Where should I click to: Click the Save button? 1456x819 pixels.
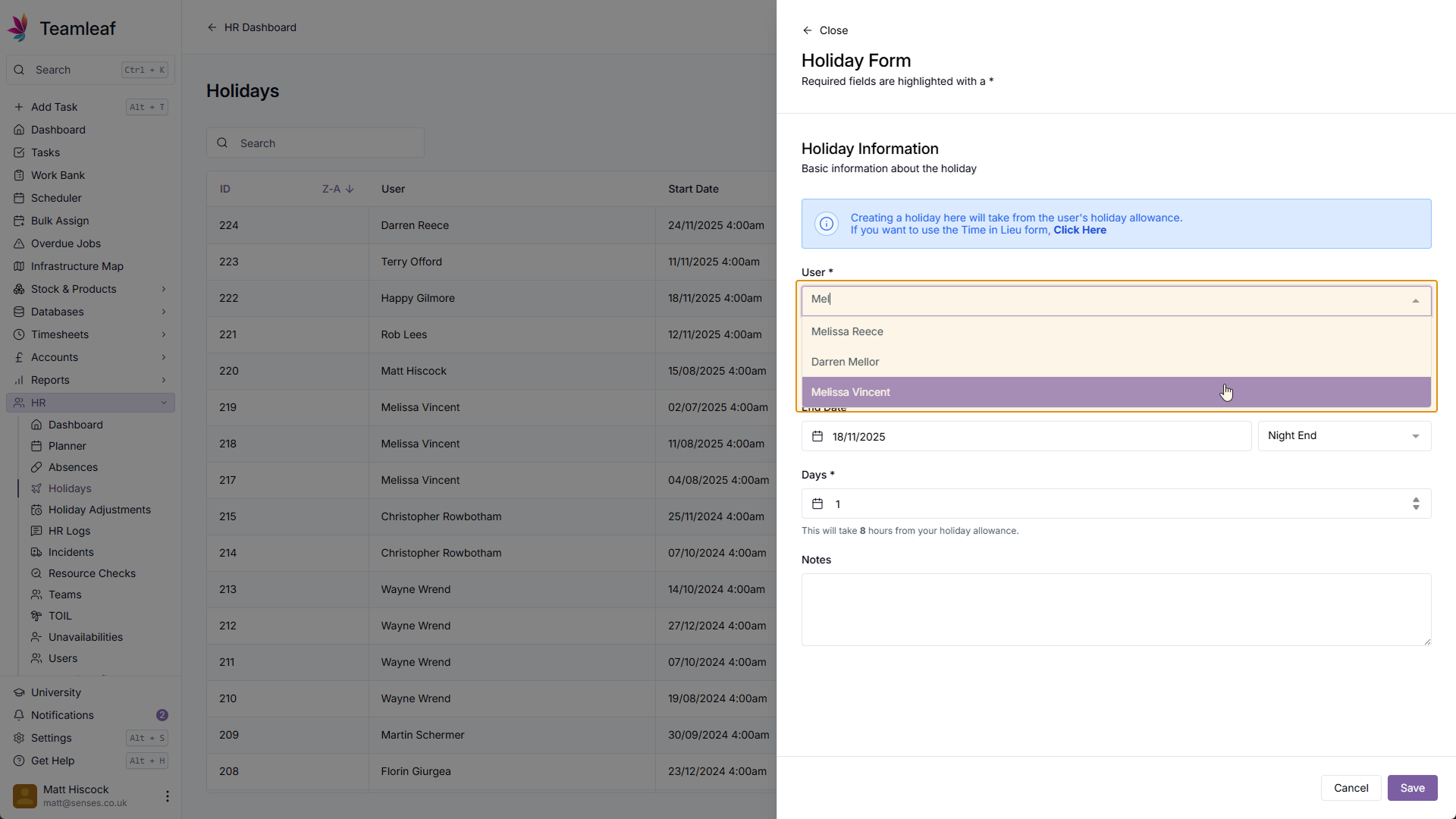1411,788
